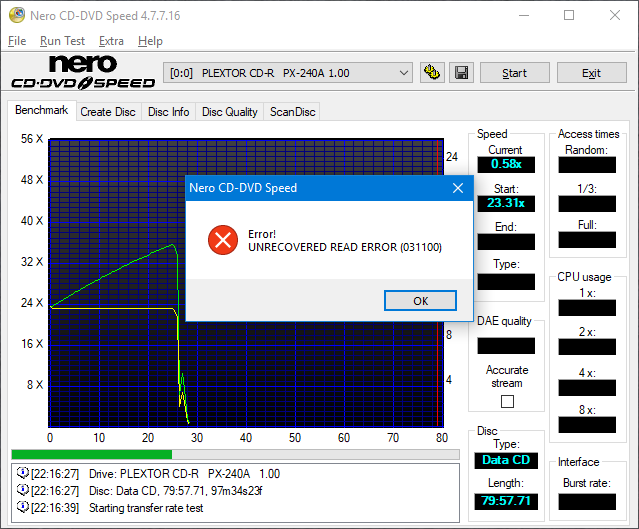Image resolution: width=639 pixels, height=529 pixels.
Task: Click the CPU usage 8 x field
Action: click(x=587, y=425)
